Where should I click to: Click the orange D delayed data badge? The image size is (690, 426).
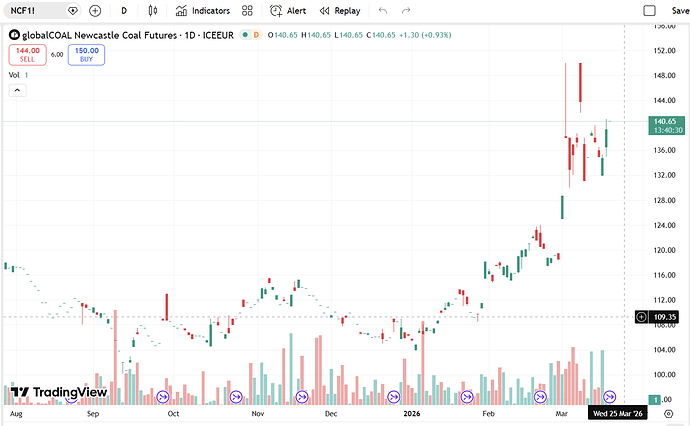click(x=256, y=35)
